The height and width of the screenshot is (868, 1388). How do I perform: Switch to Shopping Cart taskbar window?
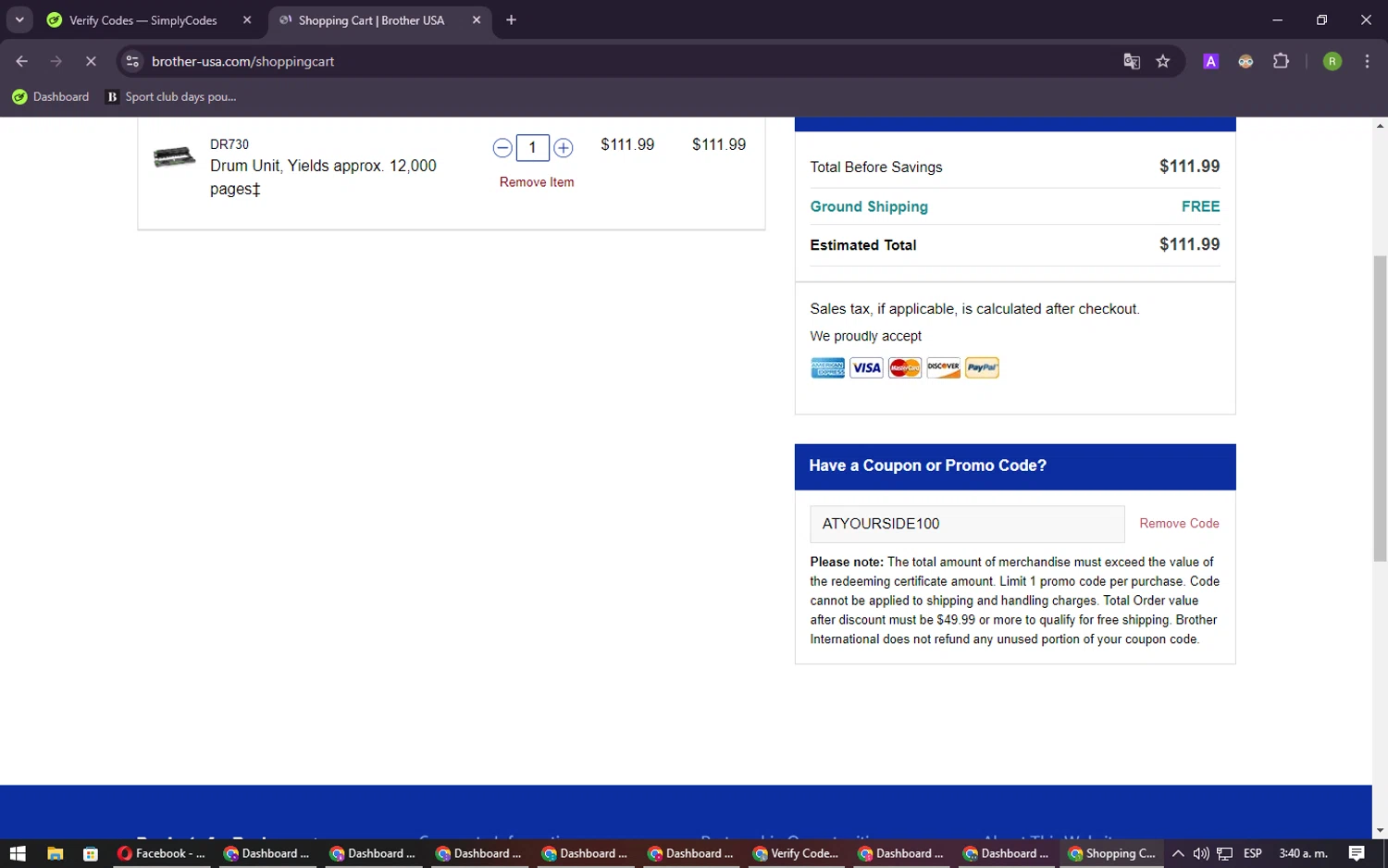[1113, 853]
